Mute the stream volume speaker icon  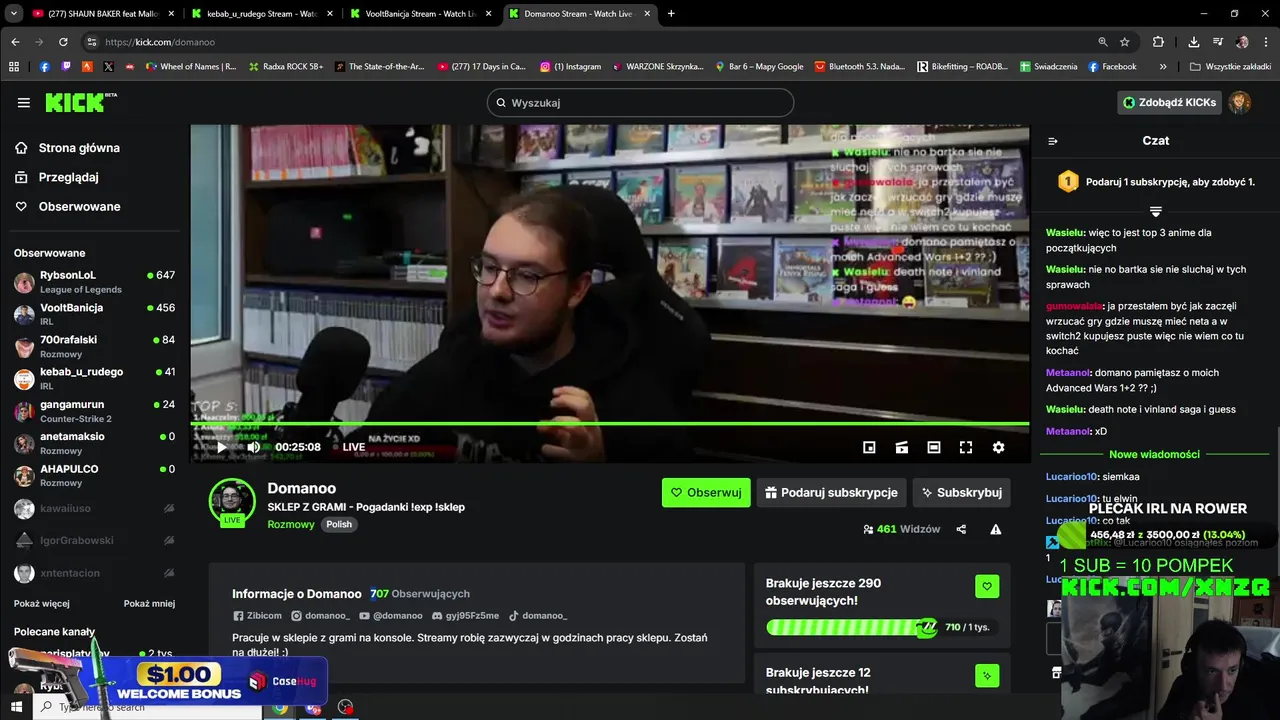pos(254,447)
